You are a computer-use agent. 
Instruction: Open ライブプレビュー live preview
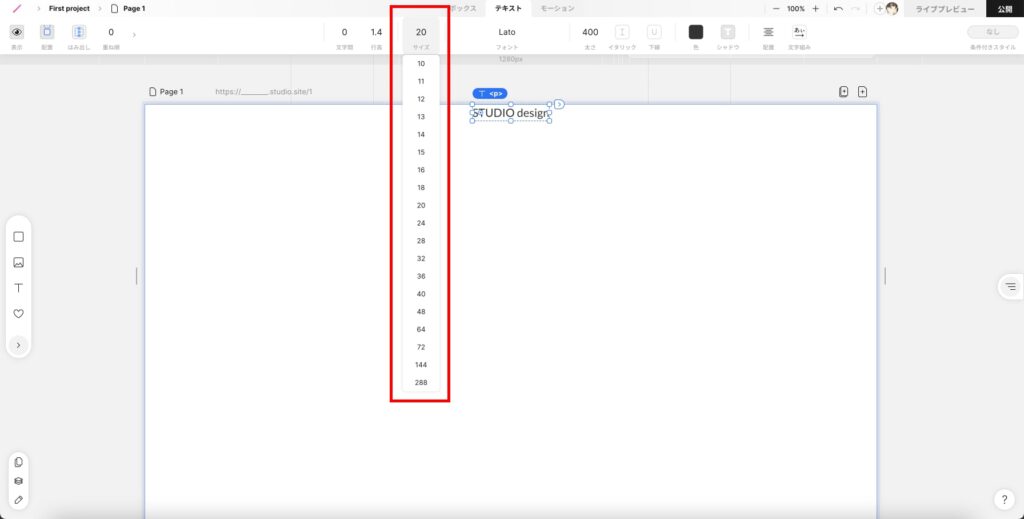click(944, 9)
